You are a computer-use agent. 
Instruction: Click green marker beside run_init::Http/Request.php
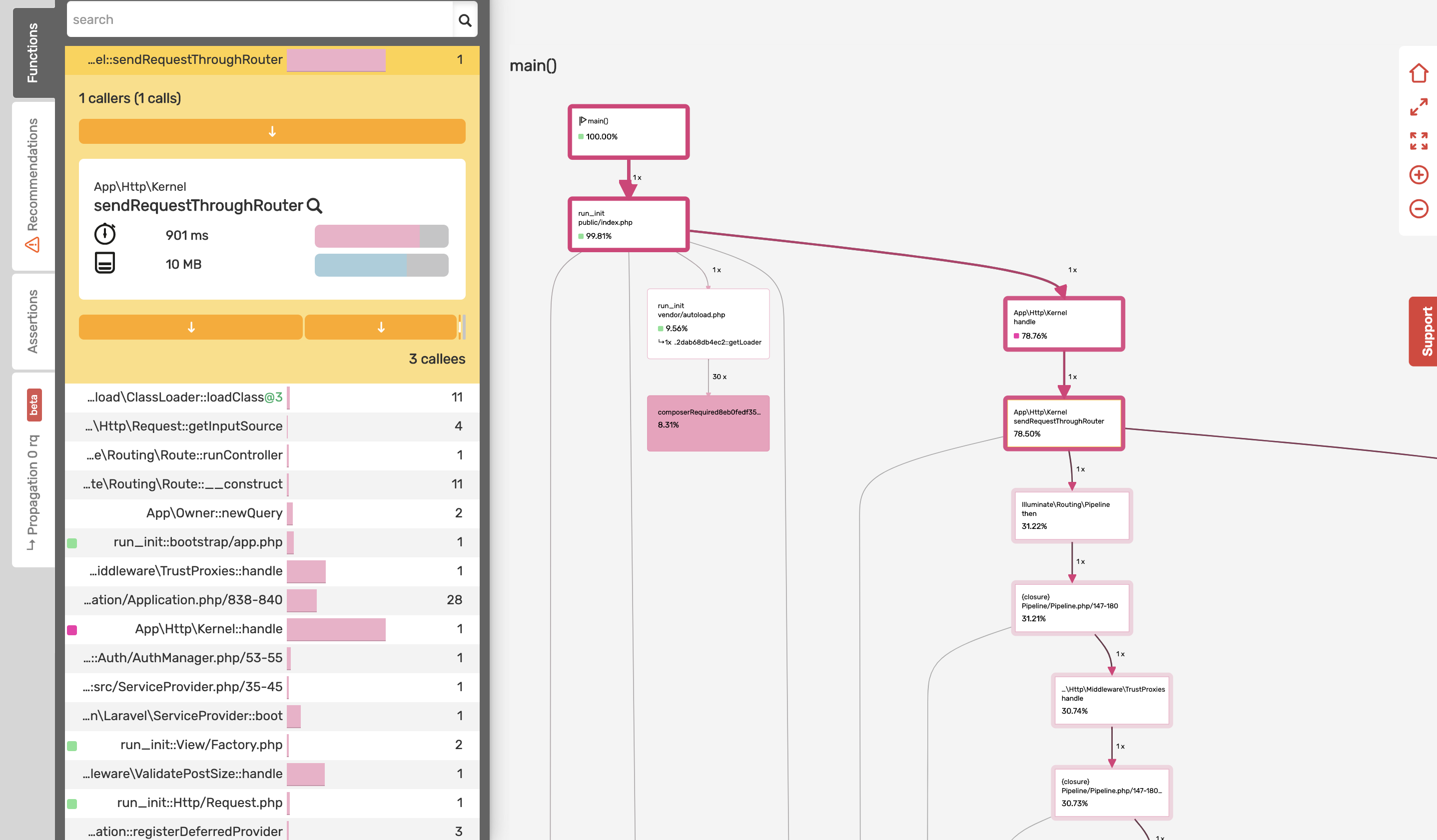[72, 804]
